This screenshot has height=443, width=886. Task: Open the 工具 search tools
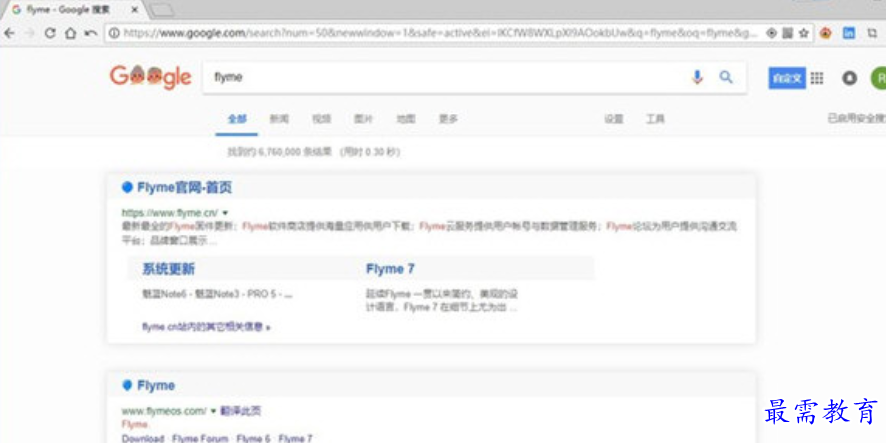tap(655, 119)
